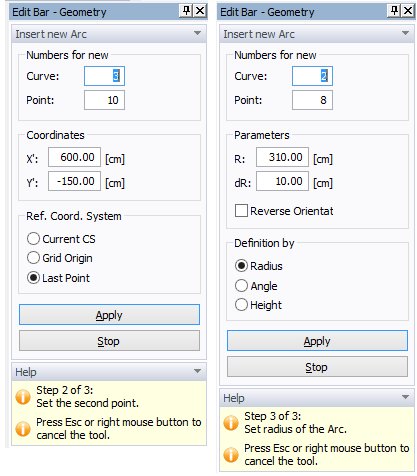
Task: Pin the right Edit Bar panel
Action: coord(394,11)
